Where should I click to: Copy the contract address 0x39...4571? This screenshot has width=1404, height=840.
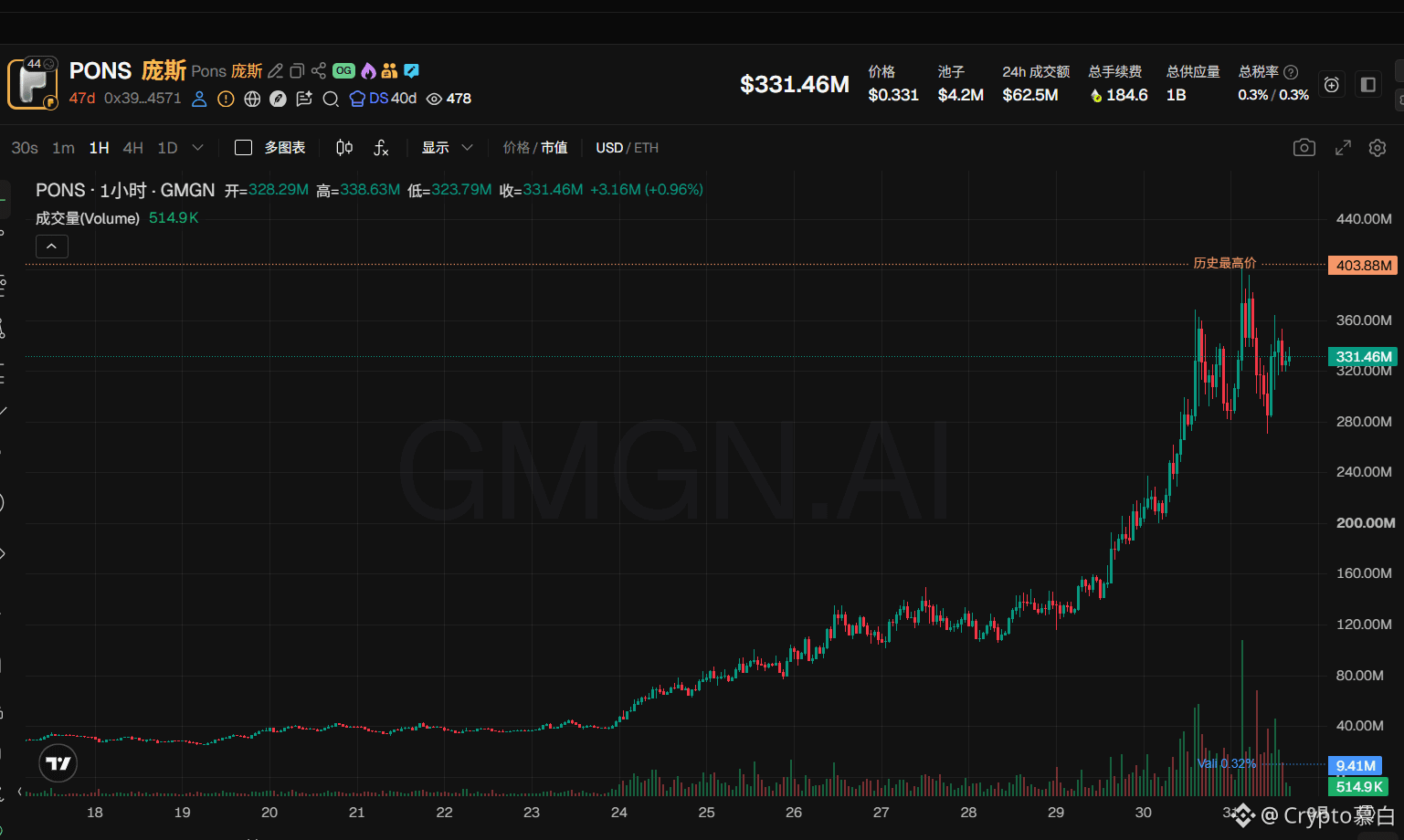point(143,99)
